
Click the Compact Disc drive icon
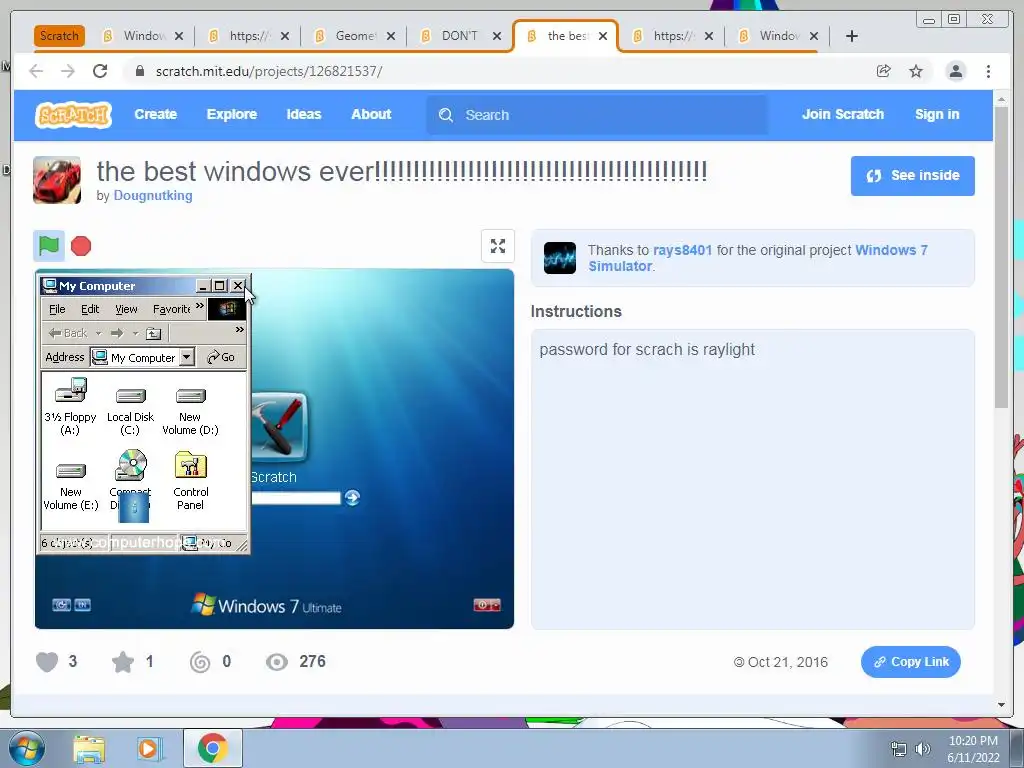click(131, 465)
